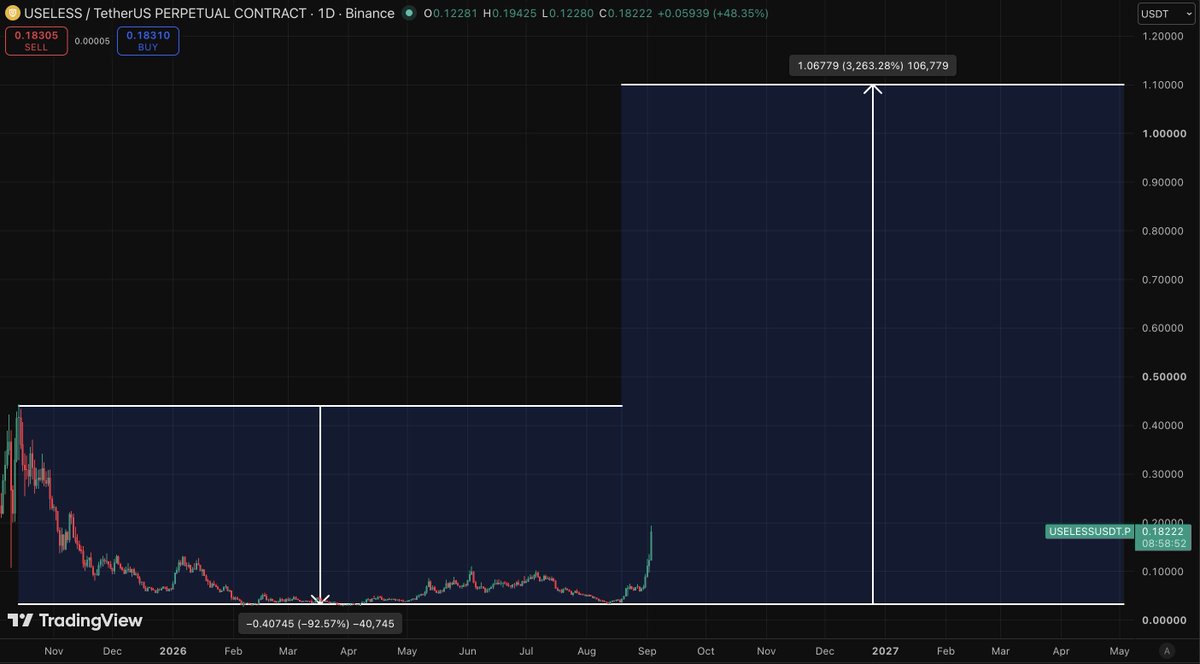This screenshot has height=664, width=1200.
Task: Click the Jul label on time axis
Action: pyautogui.click(x=525, y=650)
